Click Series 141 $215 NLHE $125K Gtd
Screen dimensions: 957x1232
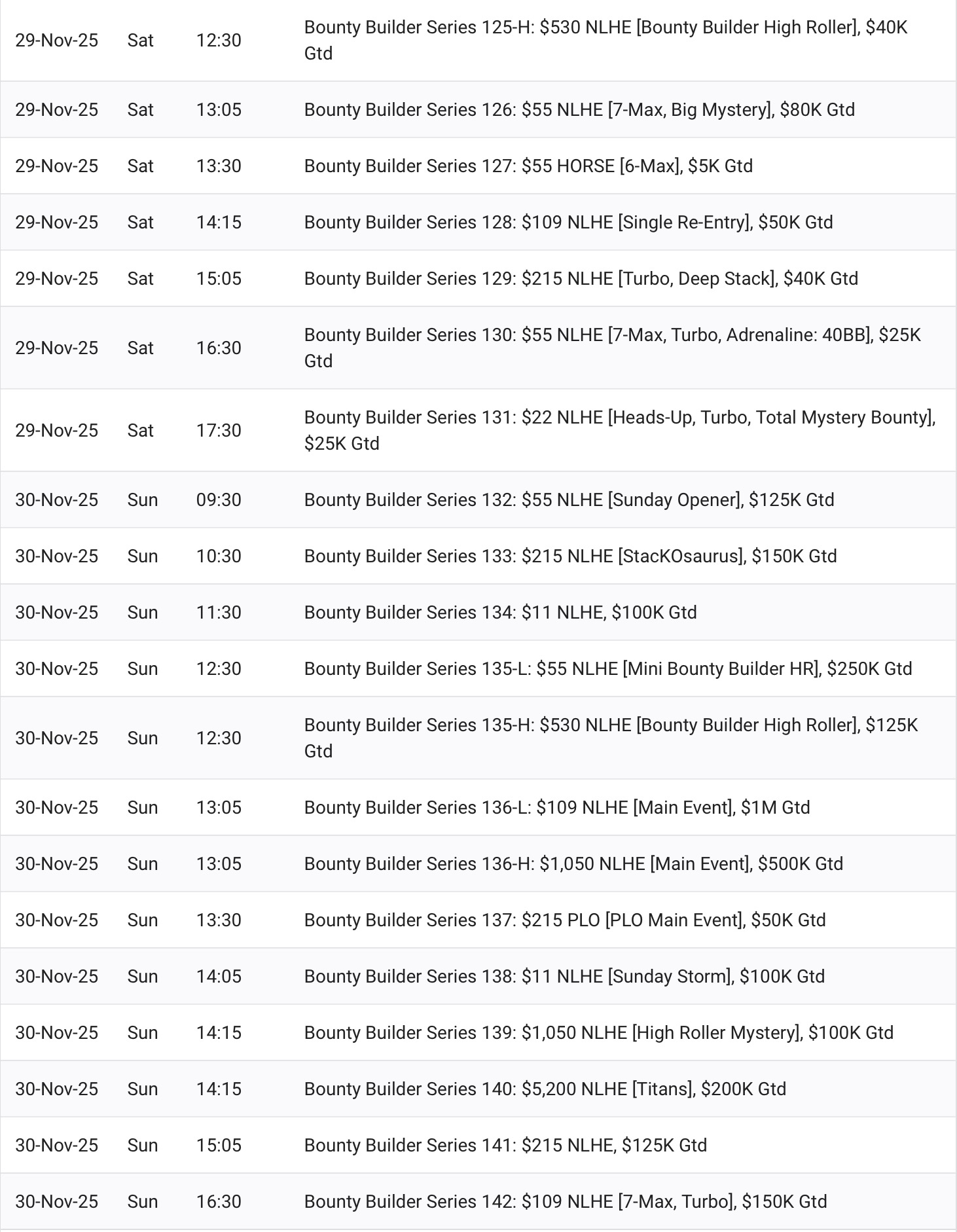505,1145
